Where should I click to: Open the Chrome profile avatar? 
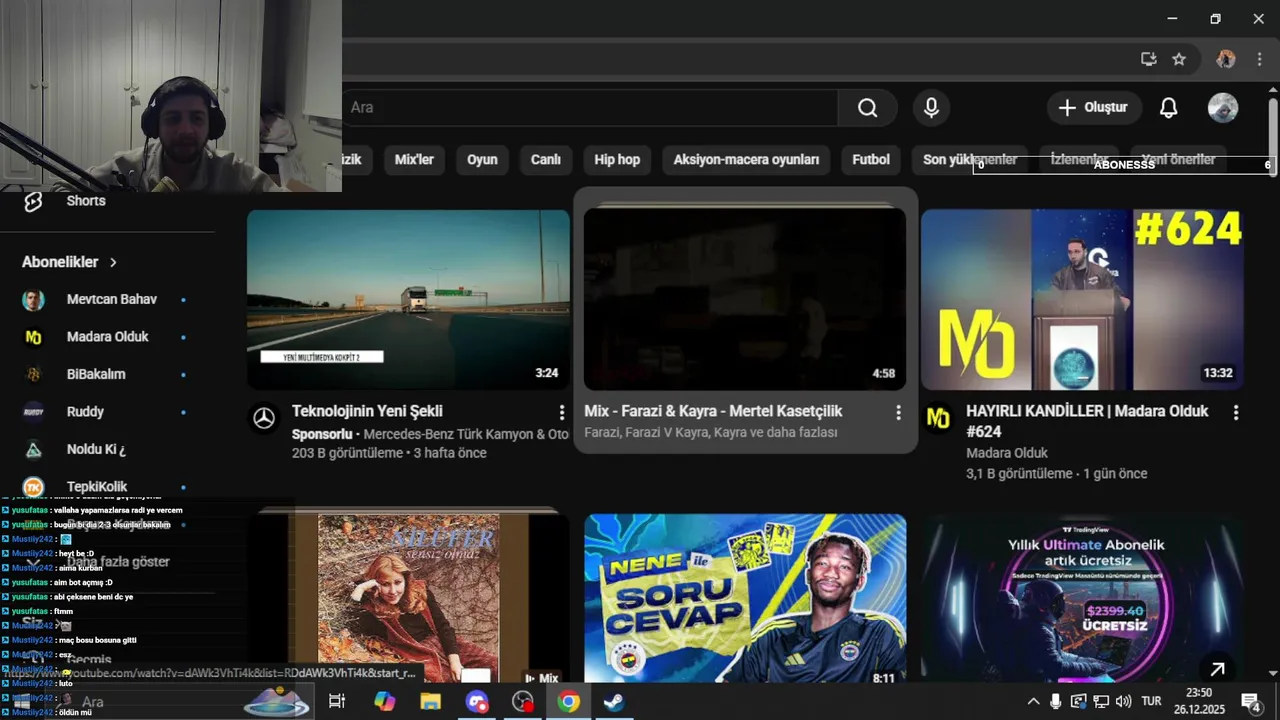click(x=1226, y=59)
